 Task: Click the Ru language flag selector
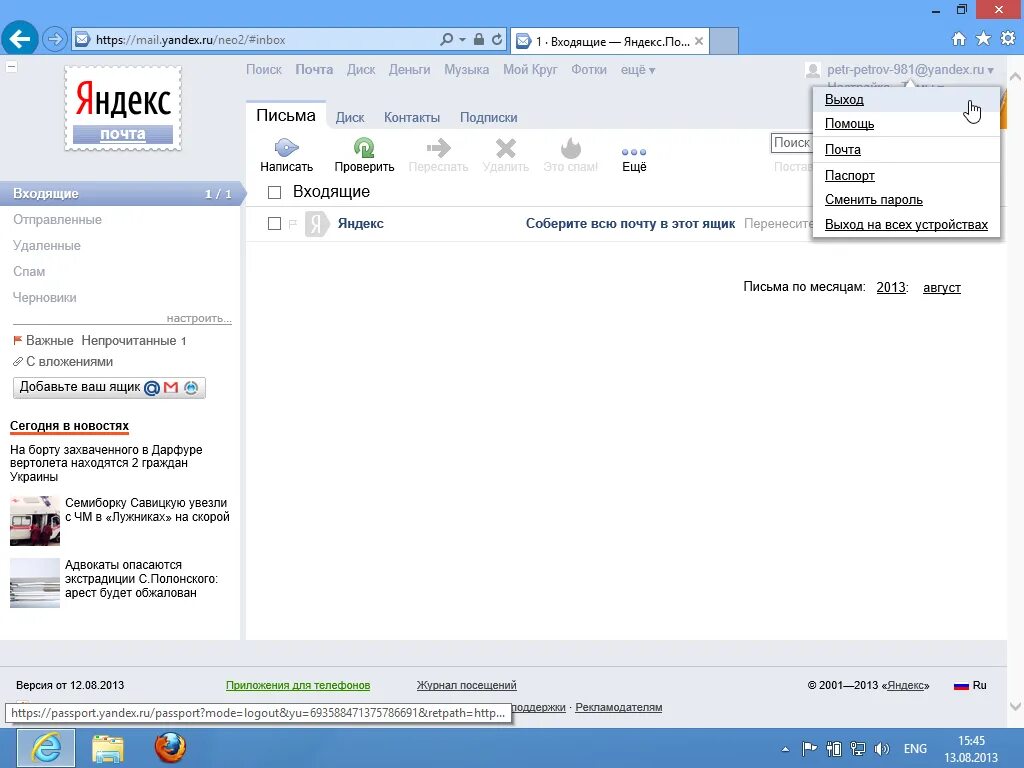point(970,685)
